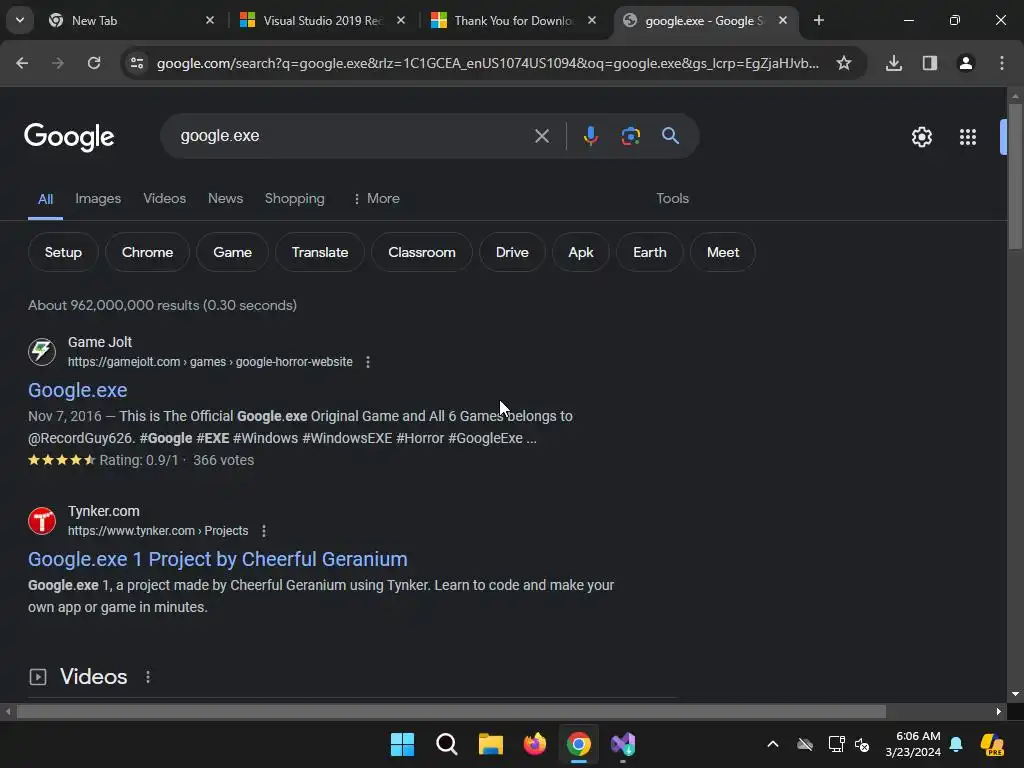Open Google.exe 1 Project Tynker result
The width and height of the screenshot is (1024, 768).
coord(217,559)
